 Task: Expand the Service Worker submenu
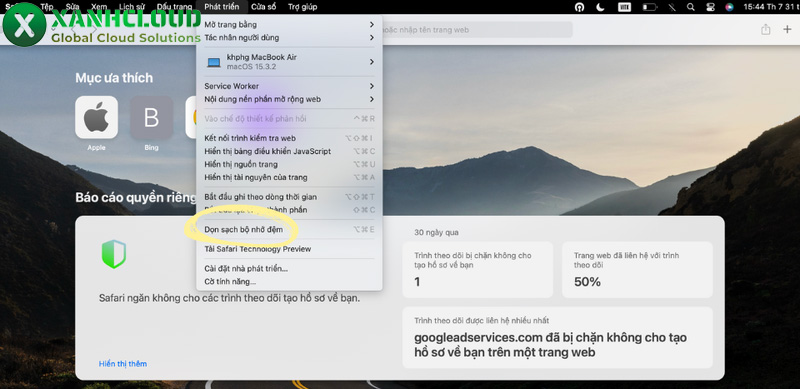(x=289, y=86)
